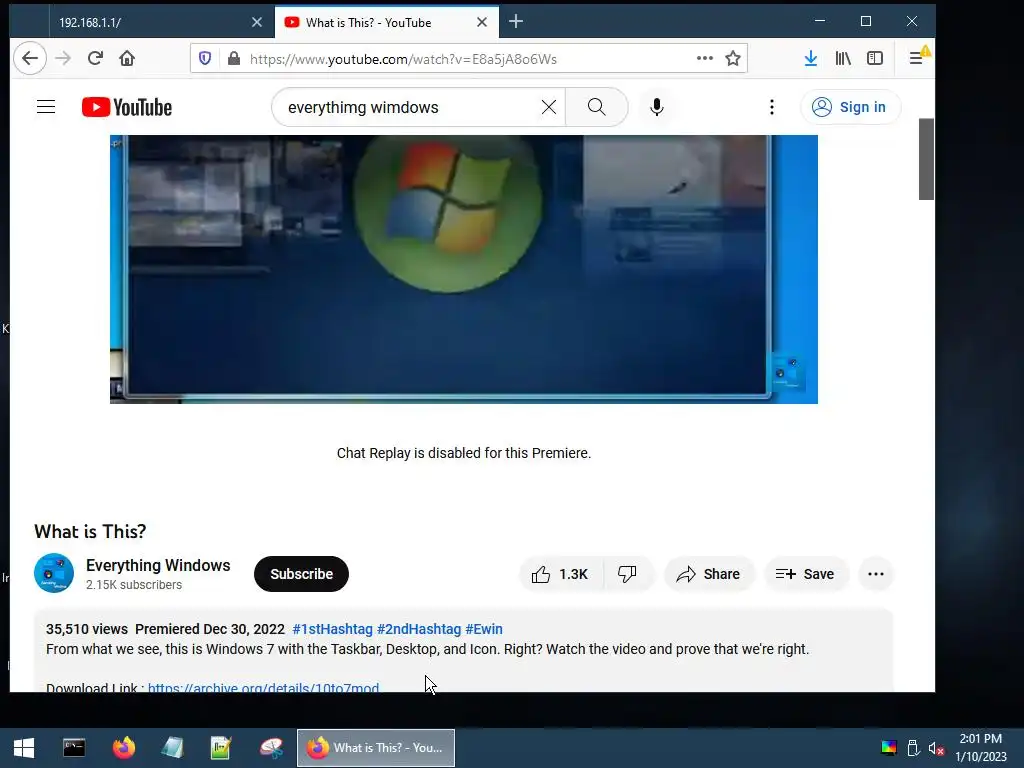Viewport: 1024px width, 768px height.
Task: Open pinned Firefox taskbar icon
Action: click(123, 748)
